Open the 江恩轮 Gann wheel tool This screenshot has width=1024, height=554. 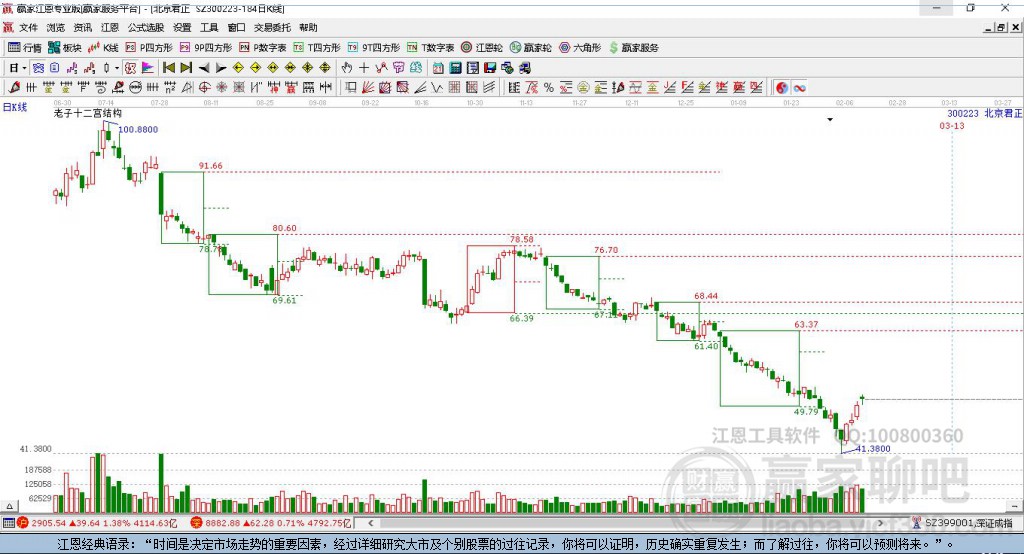pos(482,47)
